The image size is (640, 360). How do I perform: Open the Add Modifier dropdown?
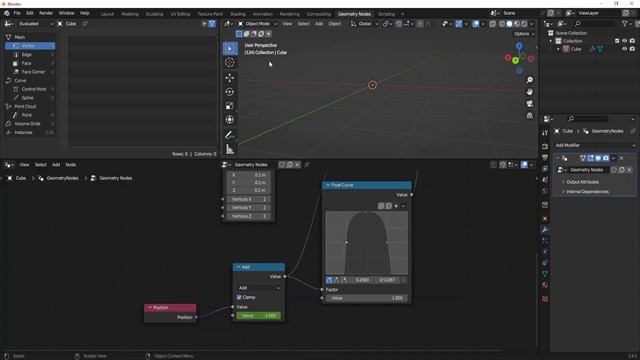(595, 145)
